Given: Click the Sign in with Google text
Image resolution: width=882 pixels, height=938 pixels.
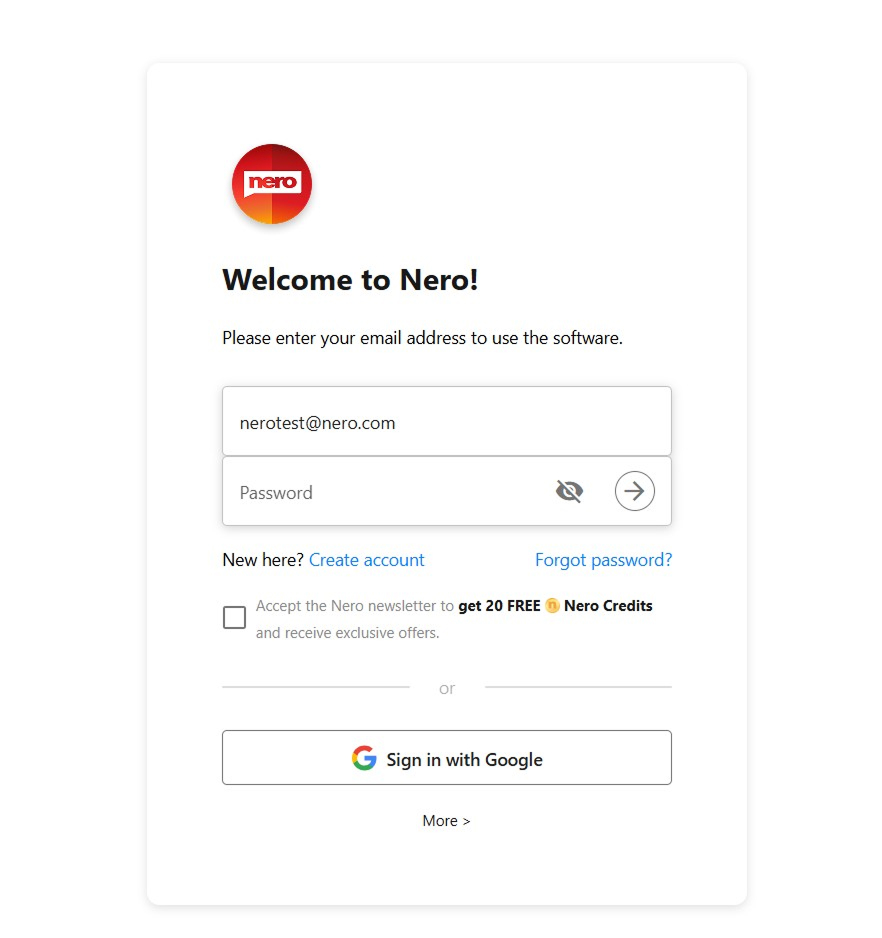Looking at the screenshot, I should tap(464, 760).
